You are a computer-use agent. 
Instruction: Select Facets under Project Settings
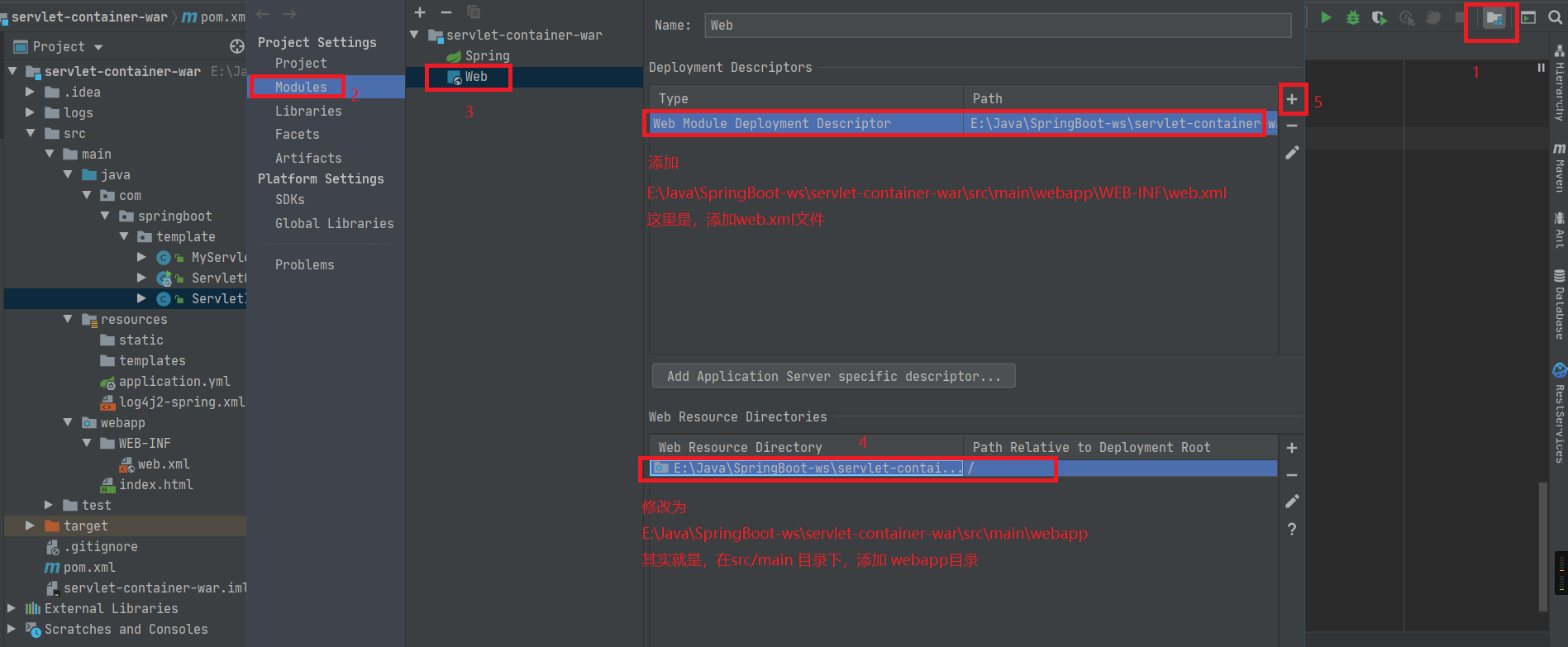point(298,134)
